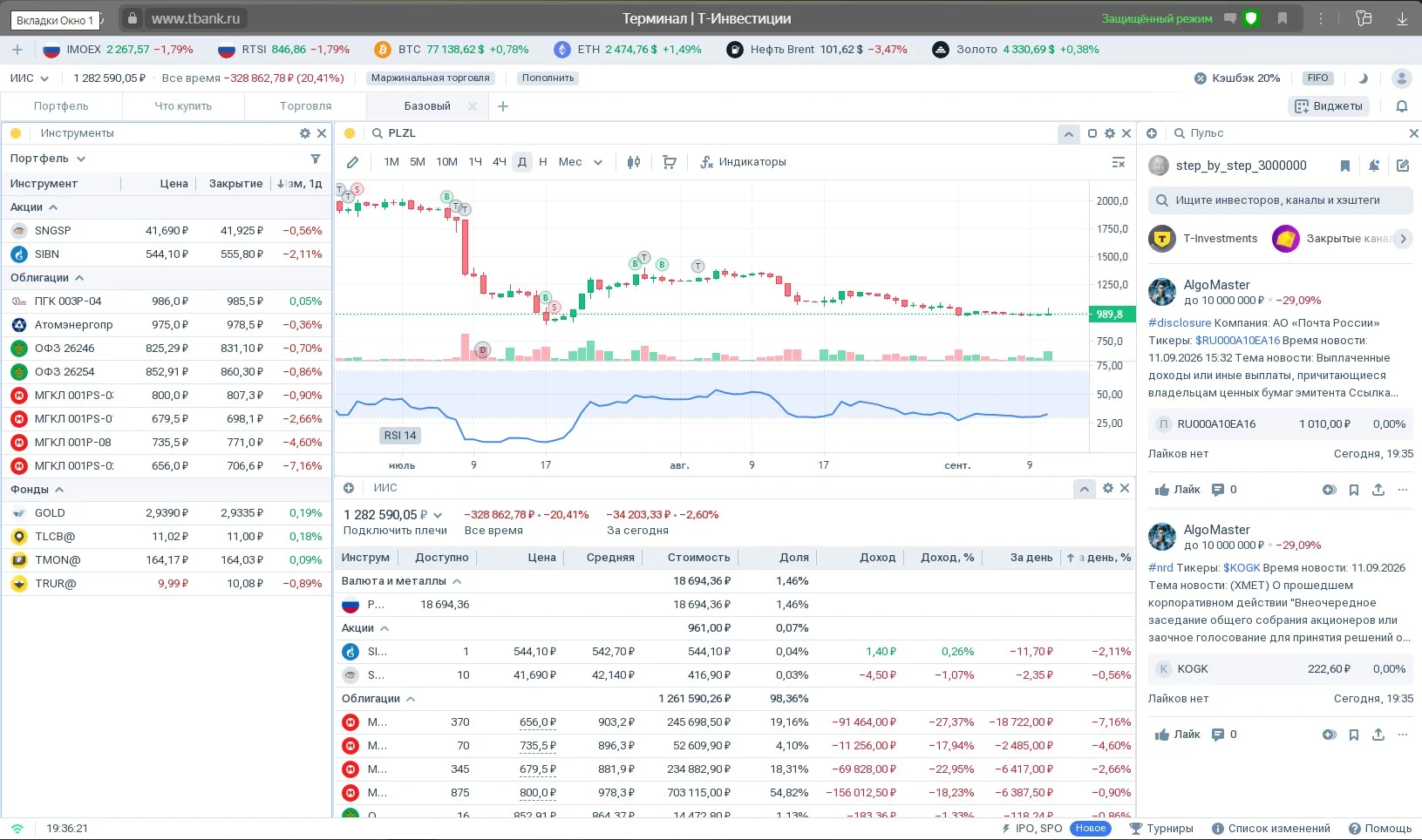
Task: Open the notifications bell near Виджеты
Action: tap(1402, 106)
